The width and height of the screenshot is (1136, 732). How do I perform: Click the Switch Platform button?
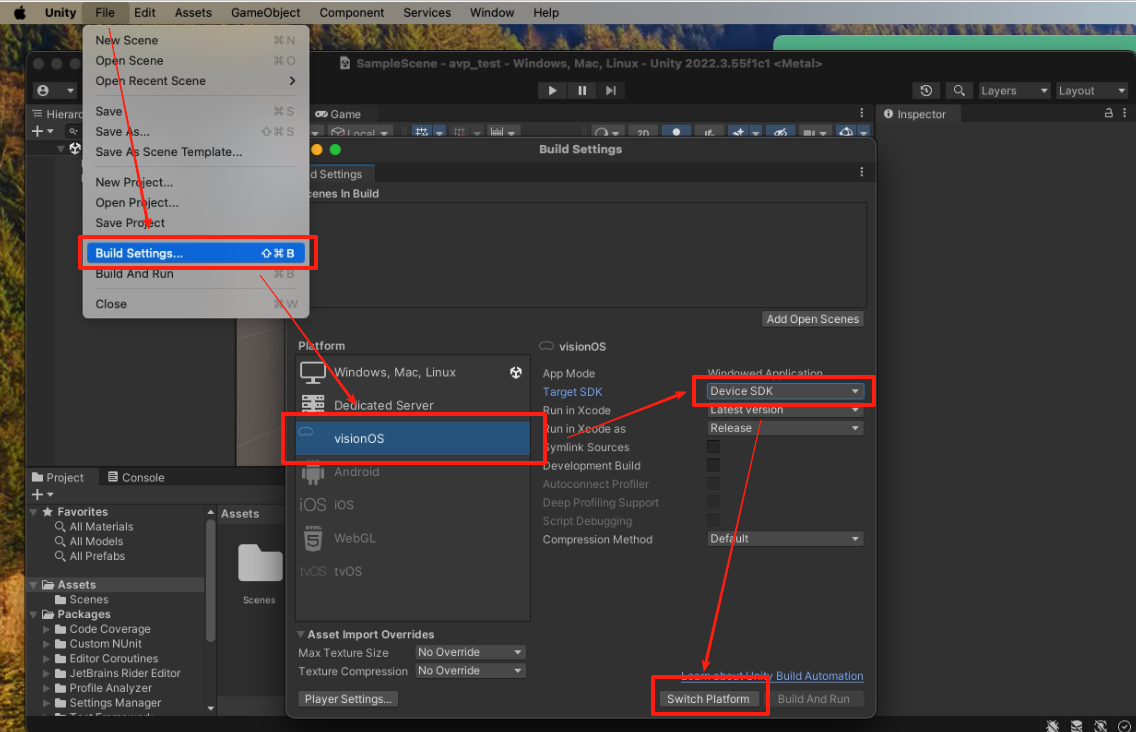(708, 699)
